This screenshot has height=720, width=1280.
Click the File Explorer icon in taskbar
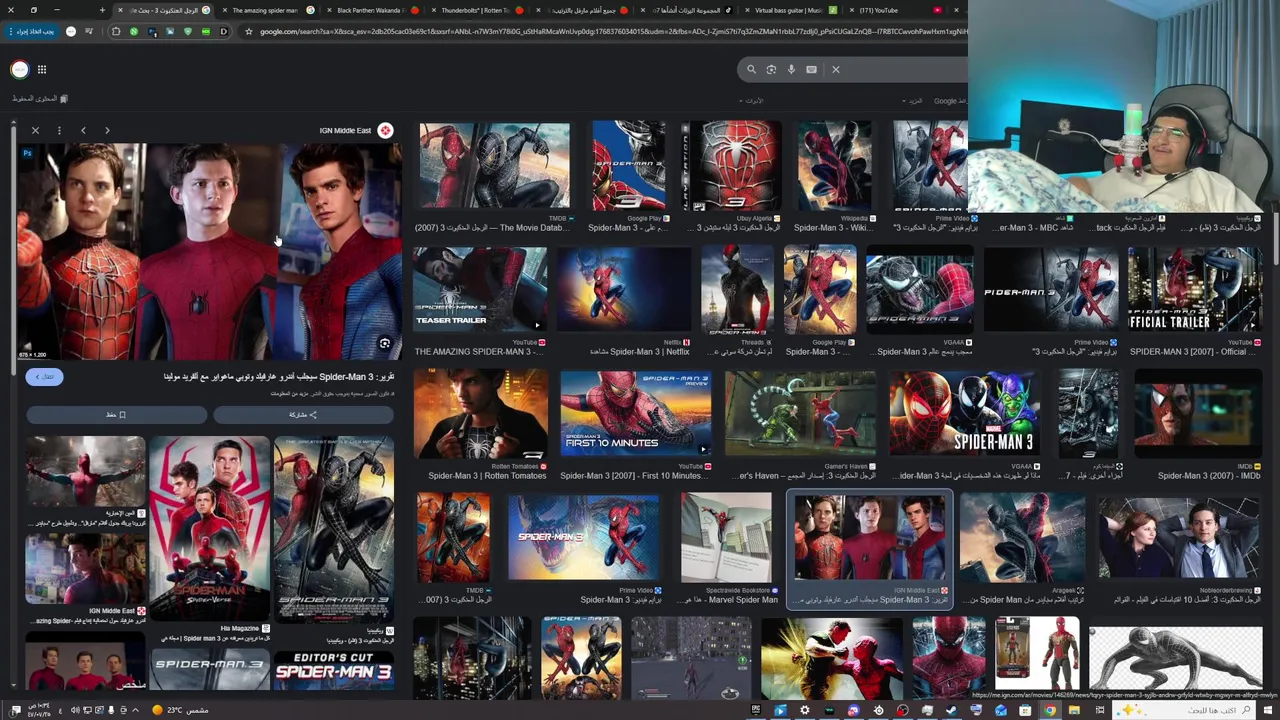point(1074,710)
